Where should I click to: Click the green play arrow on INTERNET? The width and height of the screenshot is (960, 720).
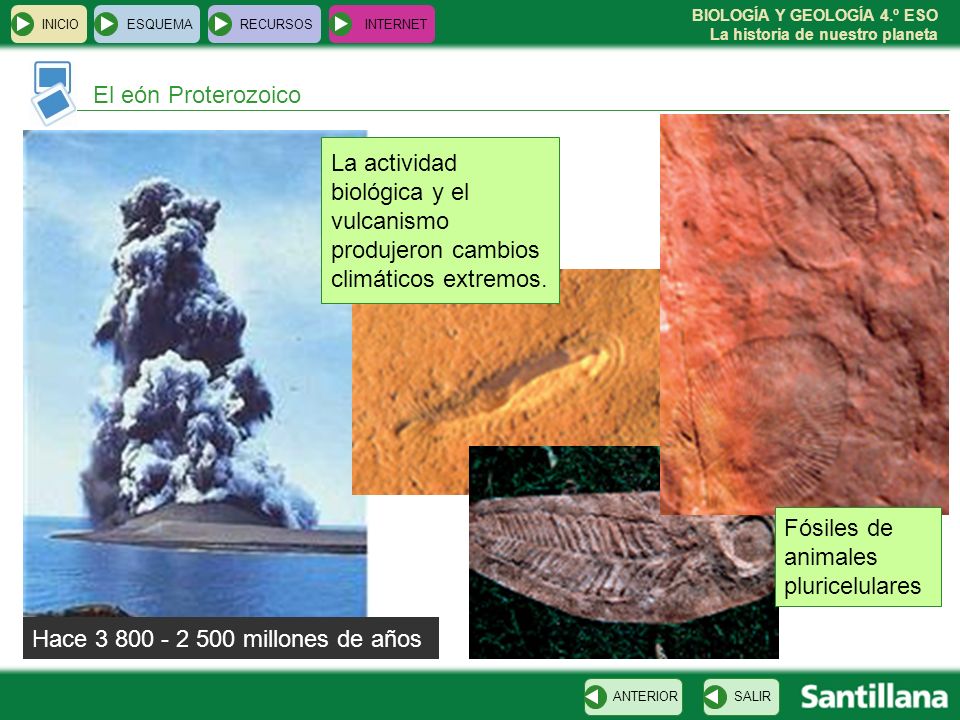(341, 24)
